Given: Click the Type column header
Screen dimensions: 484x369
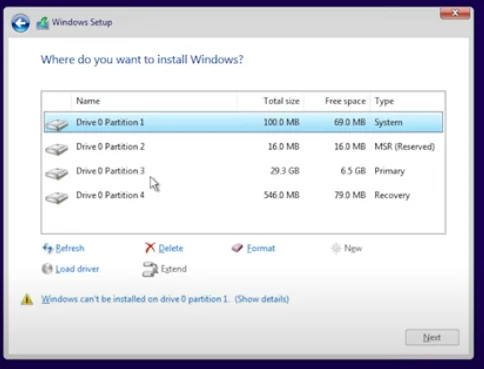Looking at the screenshot, I should 406,101.
